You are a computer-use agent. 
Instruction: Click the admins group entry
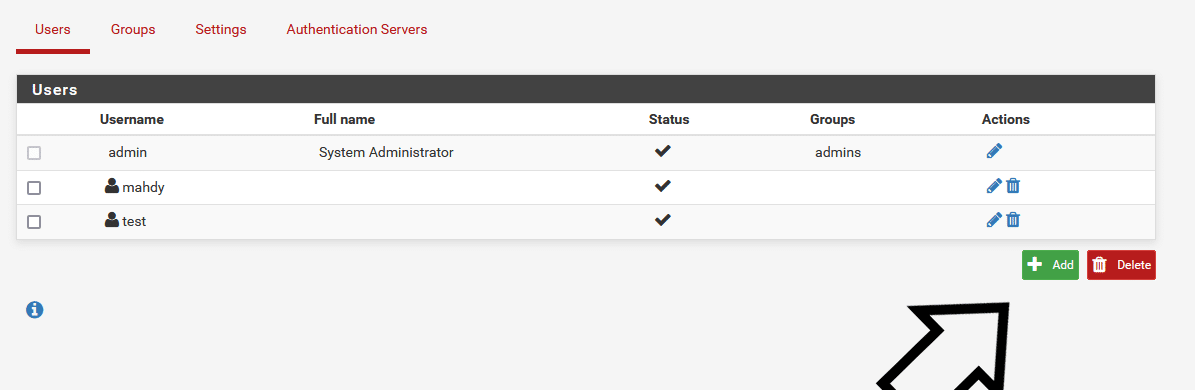point(838,152)
